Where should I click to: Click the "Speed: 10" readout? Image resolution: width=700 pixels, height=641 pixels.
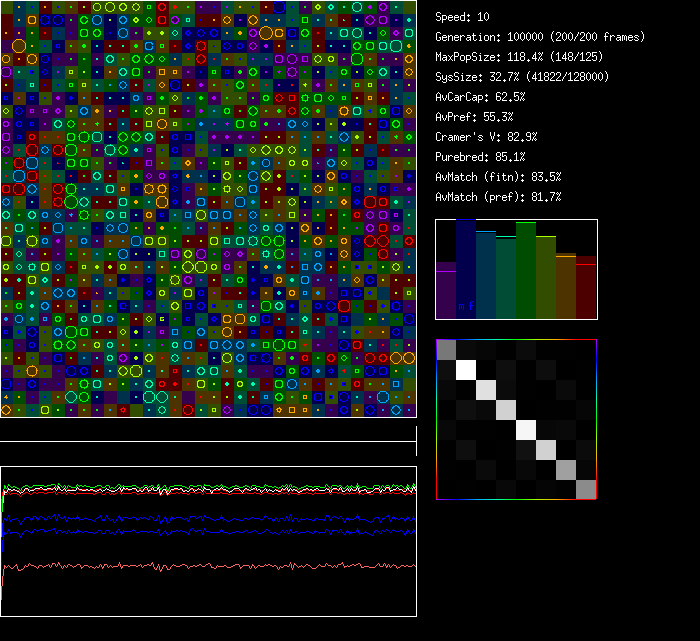[x=463, y=17]
